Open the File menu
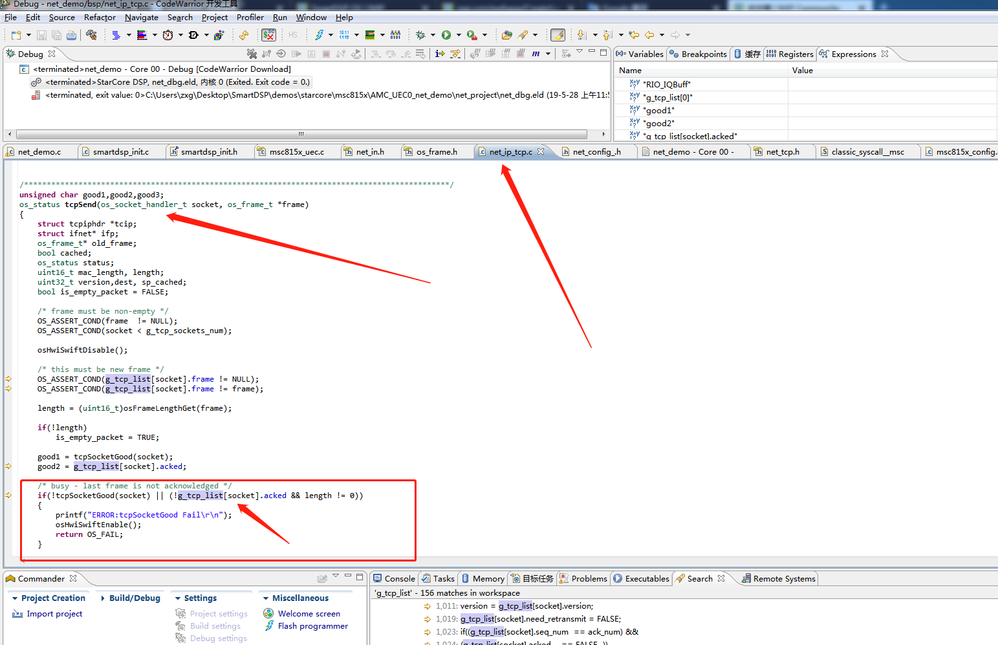998x645 pixels. click(10, 17)
